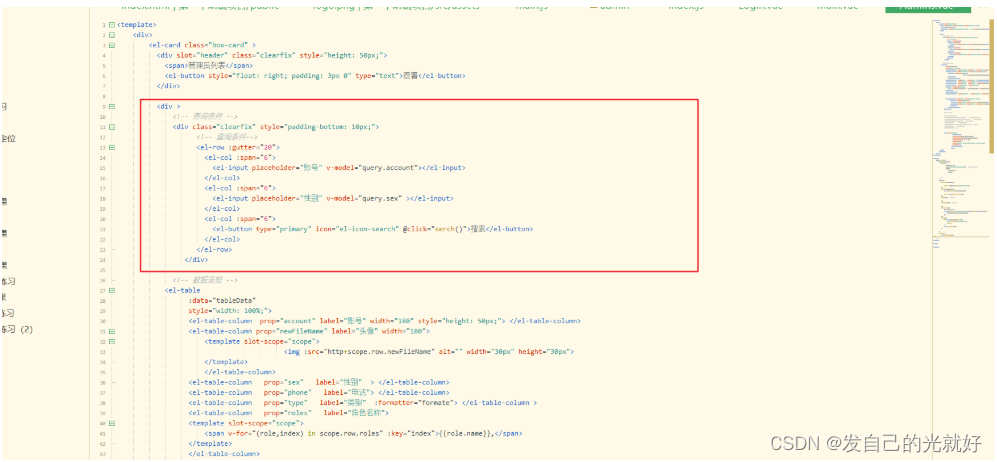Collapse the el-table fold marker at line 27

point(112,290)
